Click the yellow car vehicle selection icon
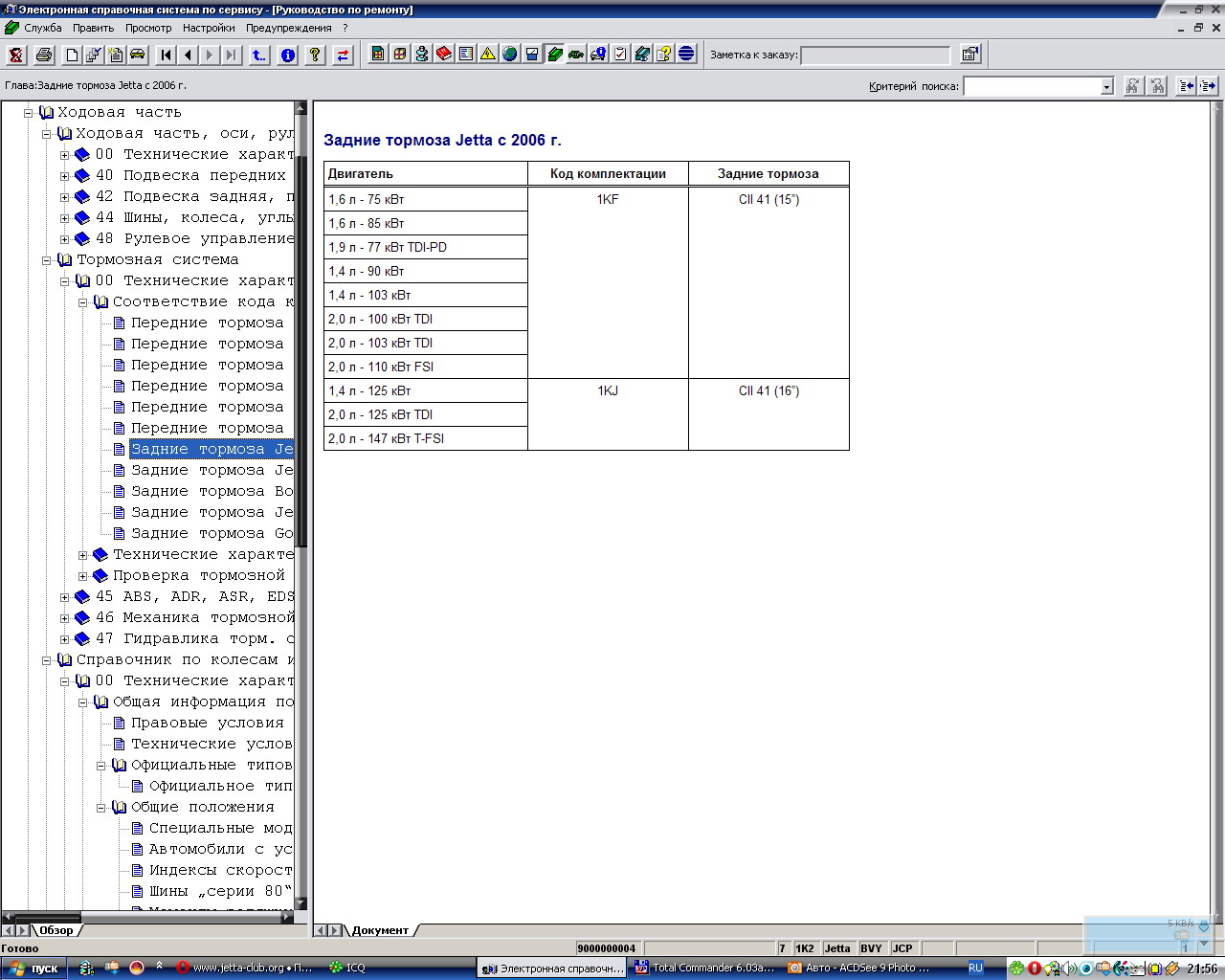Screen dimensions: 1225x980 [x=138, y=55]
